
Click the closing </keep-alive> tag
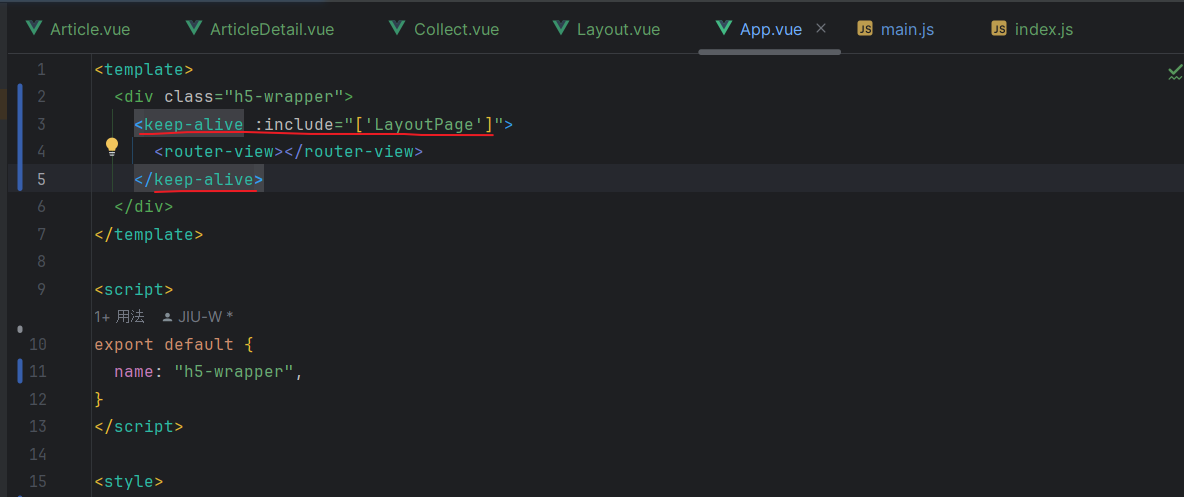pyautogui.click(x=199, y=179)
